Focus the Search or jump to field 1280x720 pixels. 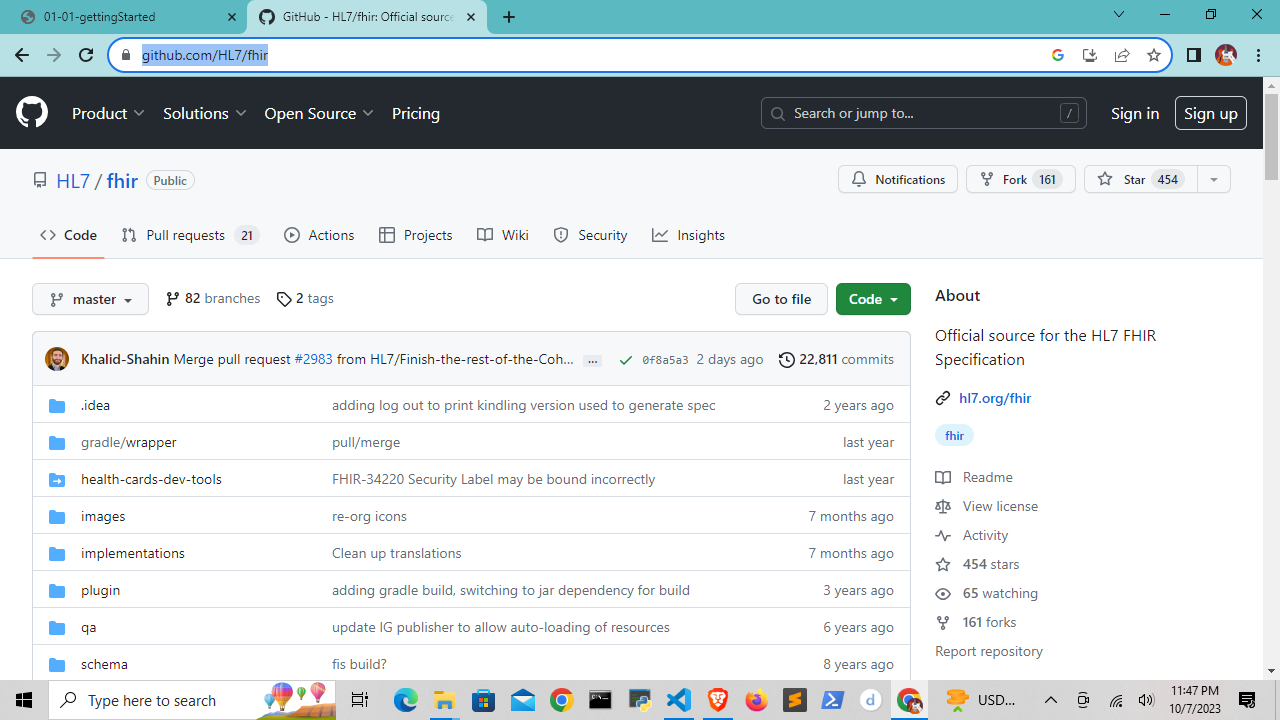924,113
